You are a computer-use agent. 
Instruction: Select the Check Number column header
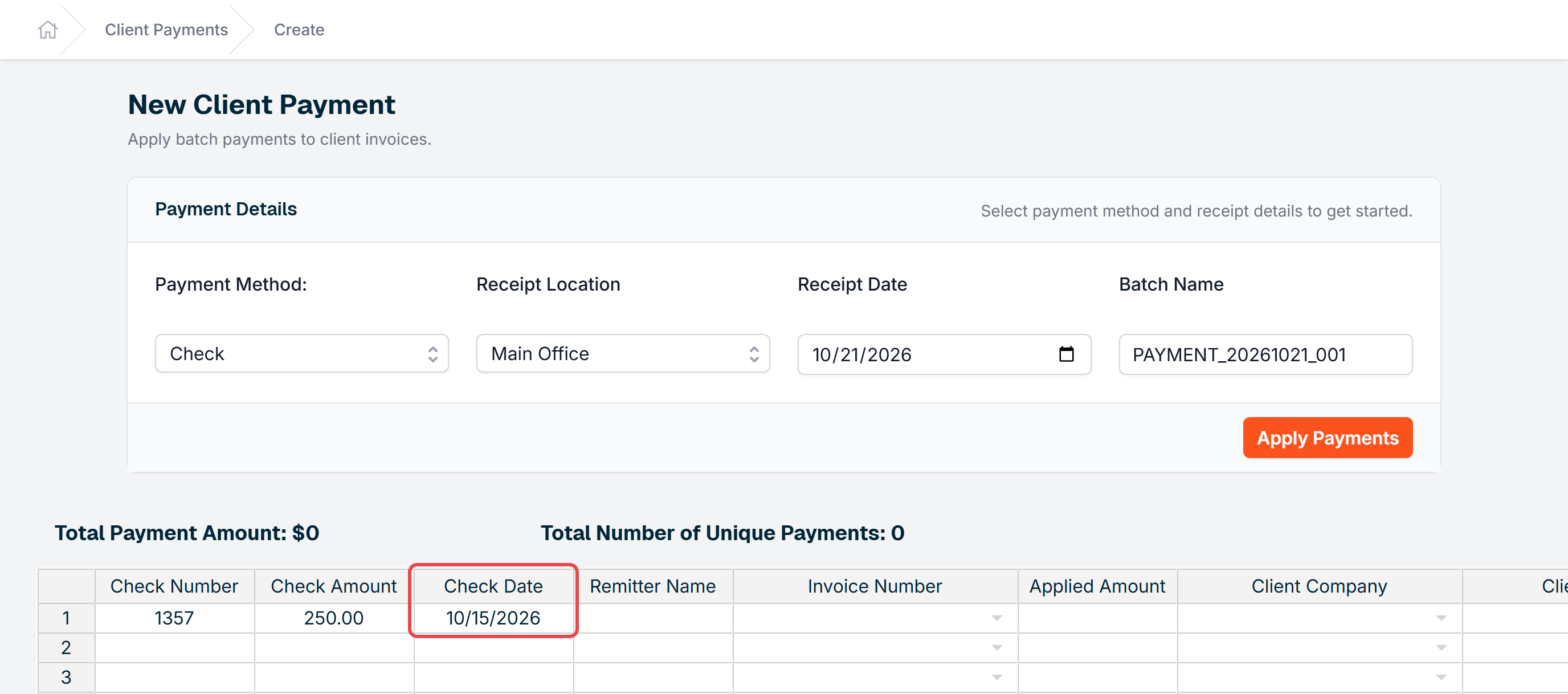pos(174,586)
